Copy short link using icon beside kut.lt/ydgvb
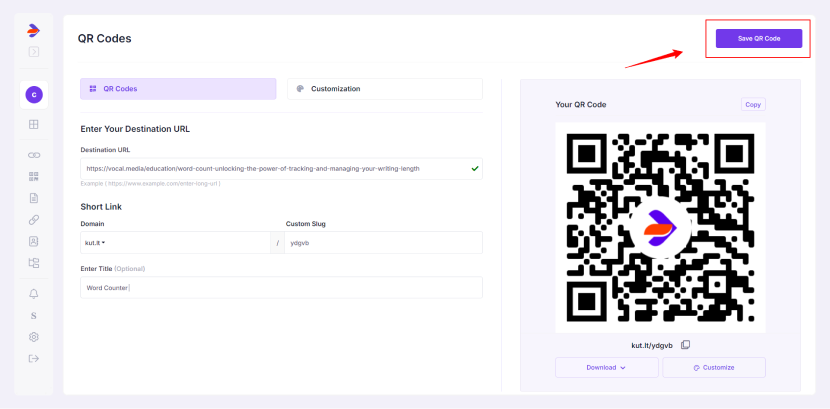 tap(685, 345)
